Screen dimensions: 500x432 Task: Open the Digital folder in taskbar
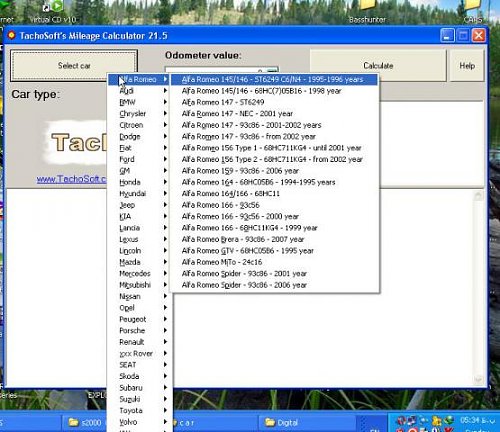coord(307,423)
